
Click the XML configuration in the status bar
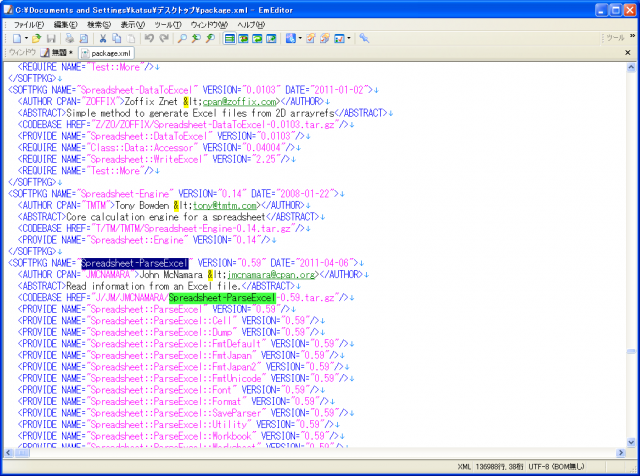point(464,467)
